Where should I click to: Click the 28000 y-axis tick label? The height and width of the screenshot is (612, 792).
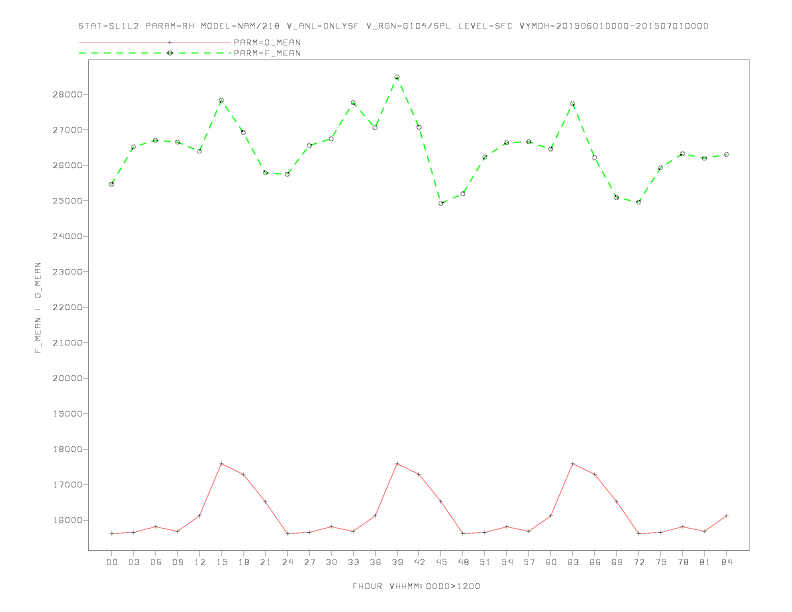click(68, 94)
